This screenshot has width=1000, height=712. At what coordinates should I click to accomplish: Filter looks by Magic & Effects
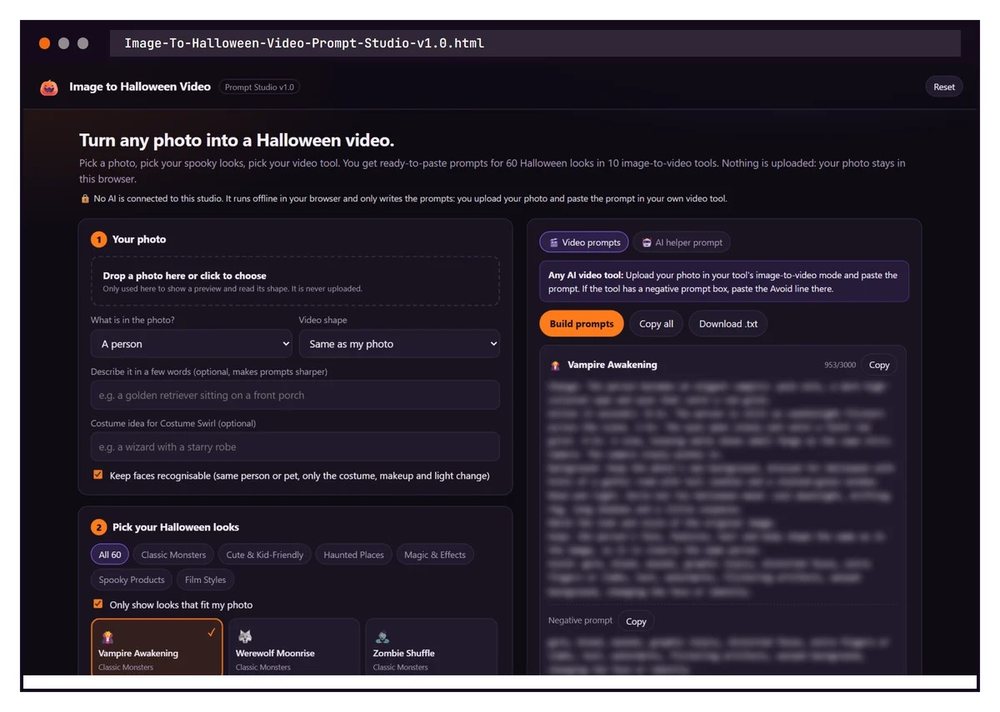435,555
